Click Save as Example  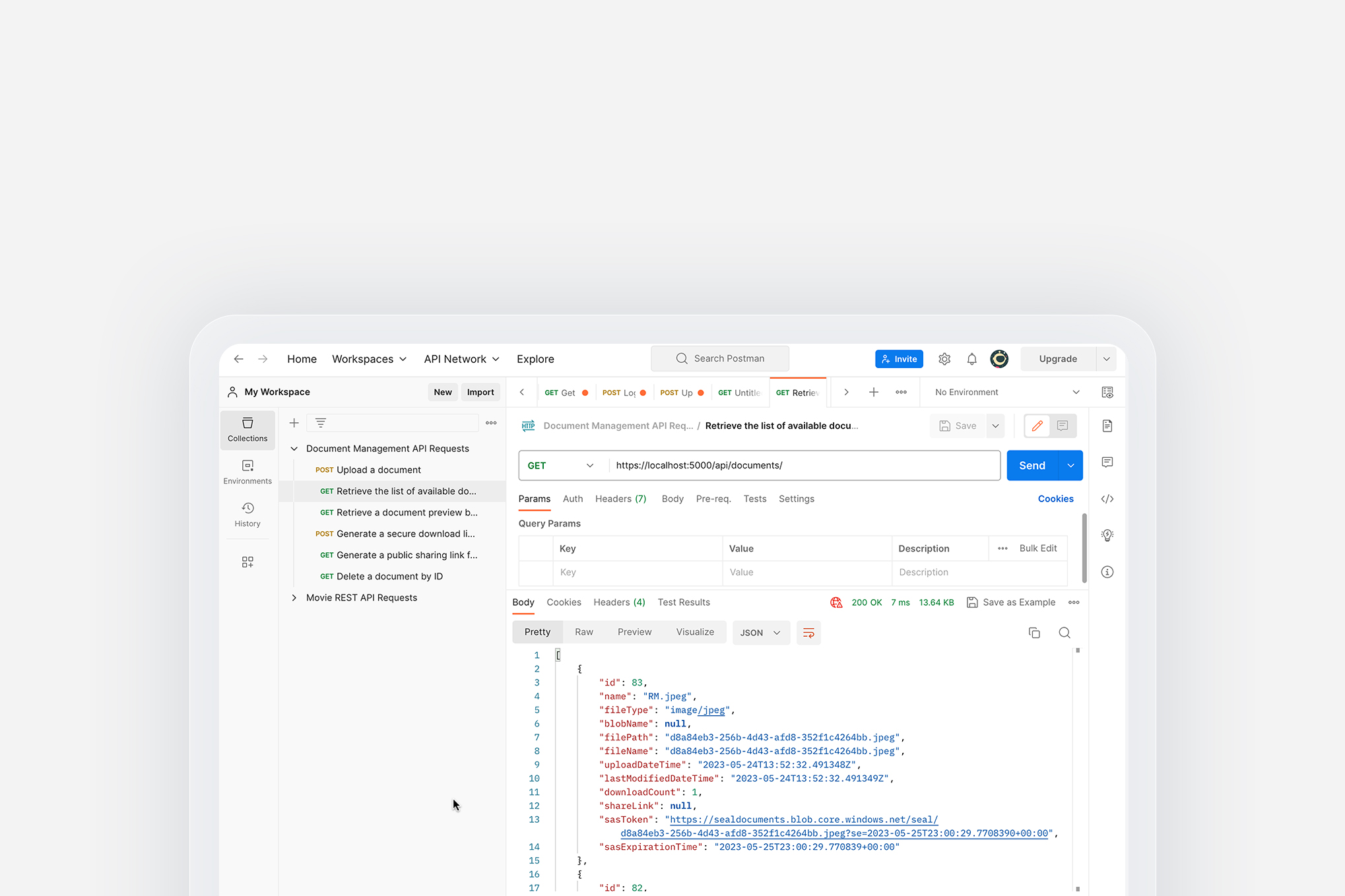point(1011,602)
